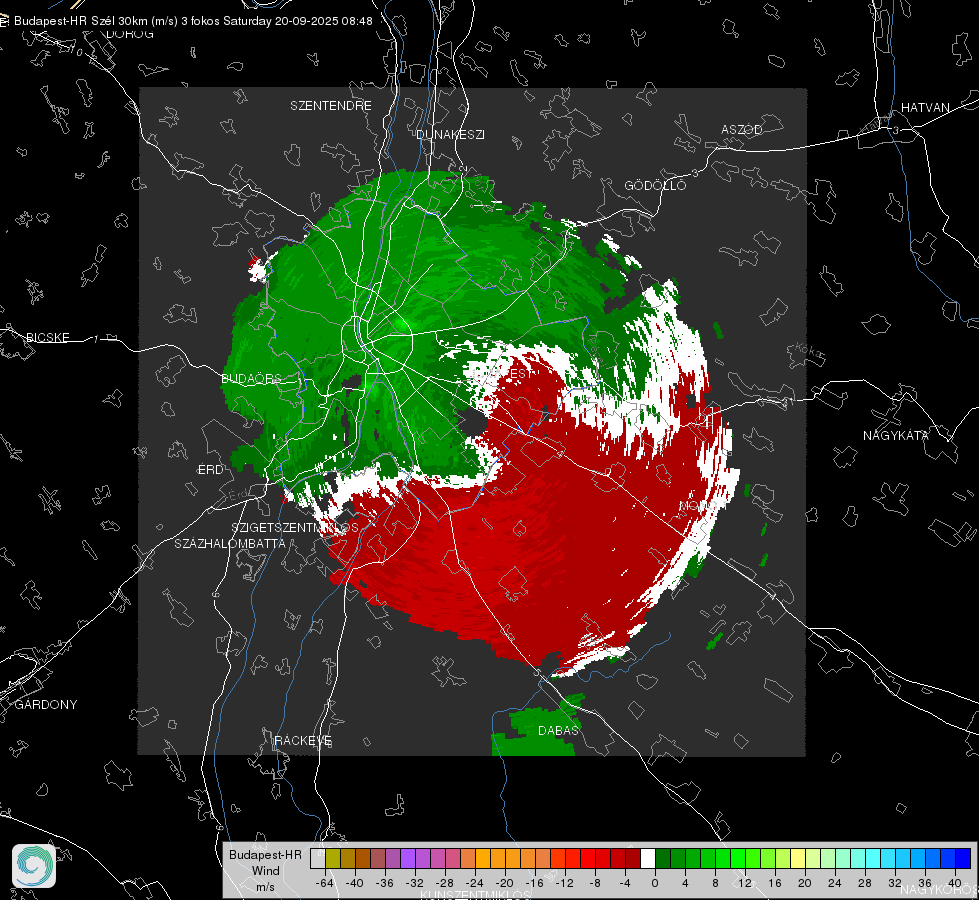Select the light gray first legend swatch

(318, 858)
